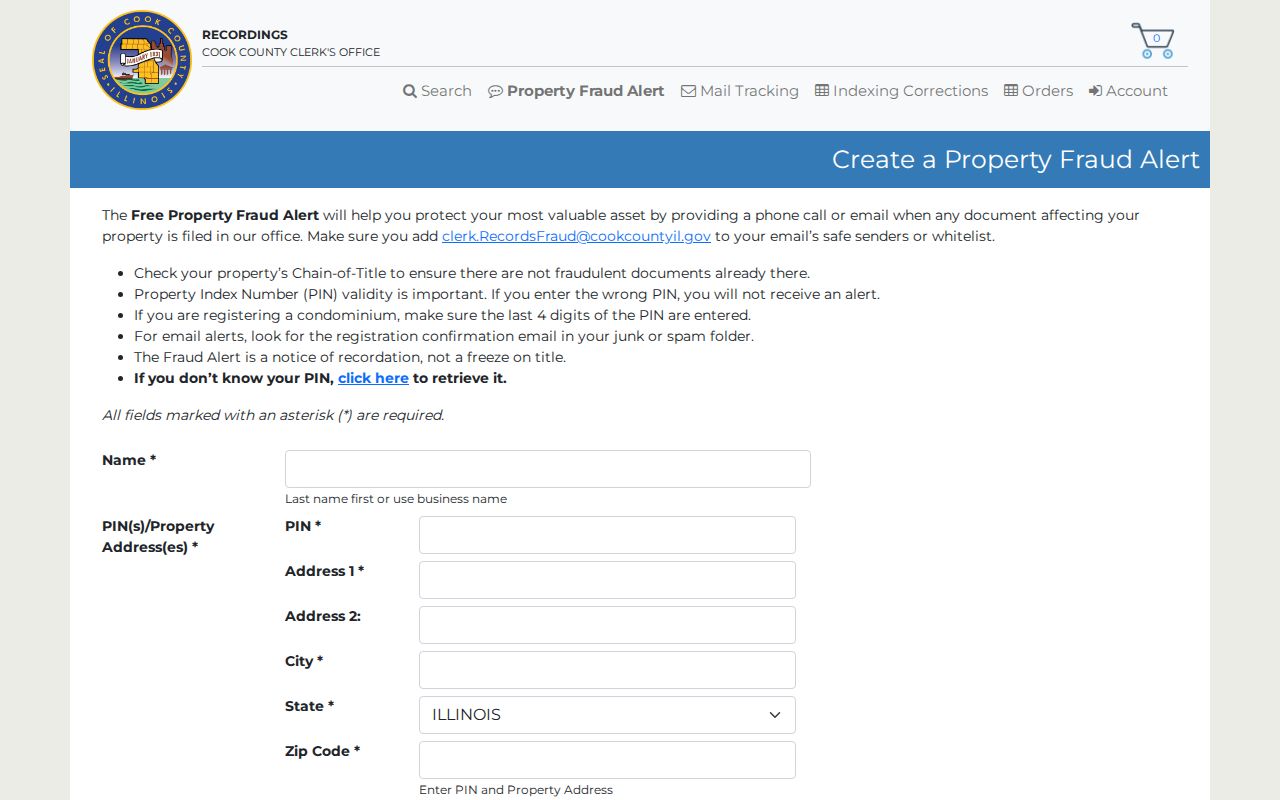
Task: Open the Mail Tracking menu item
Action: click(740, 91)
